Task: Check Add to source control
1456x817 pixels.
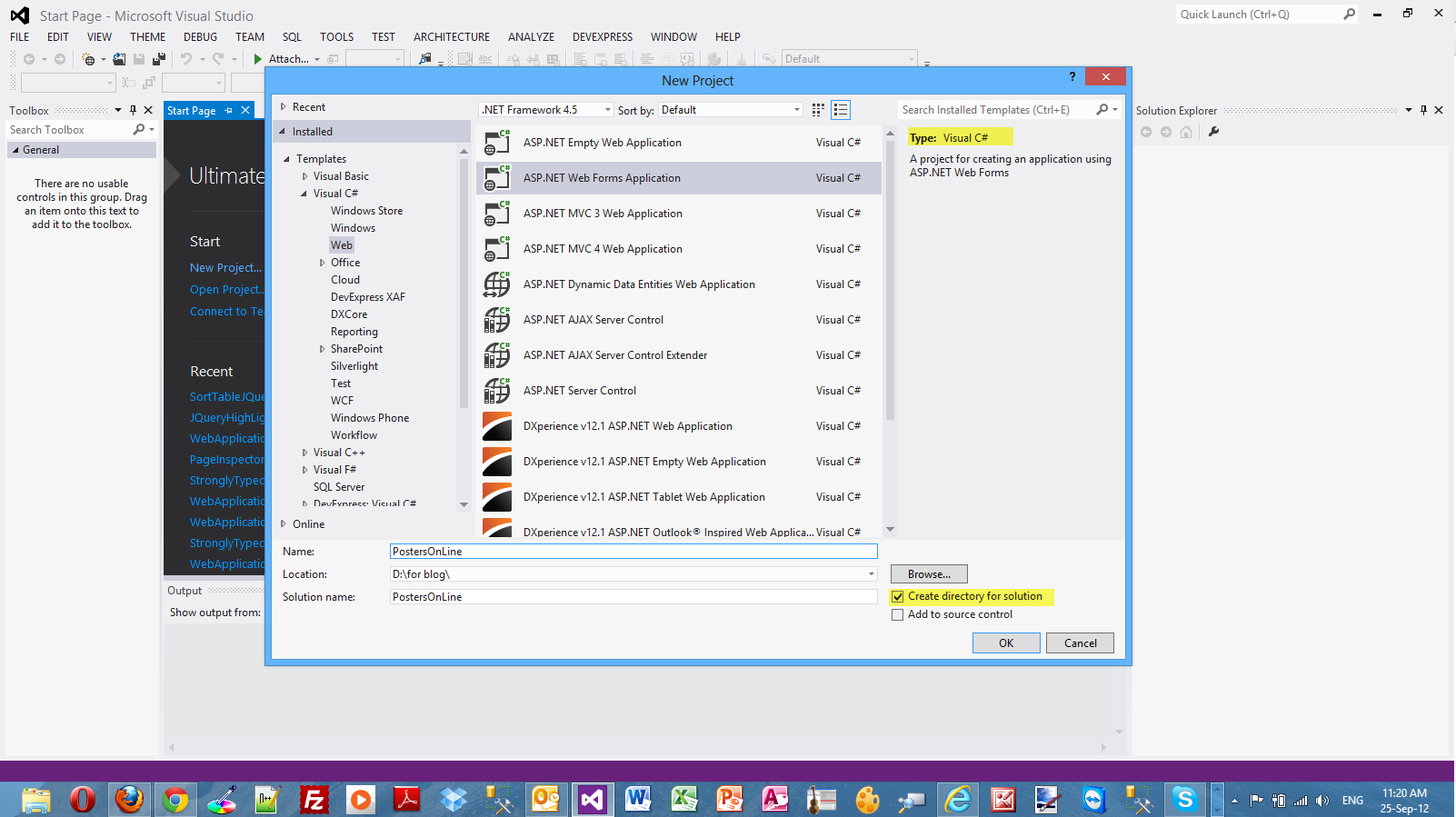Action: (898, 615)
